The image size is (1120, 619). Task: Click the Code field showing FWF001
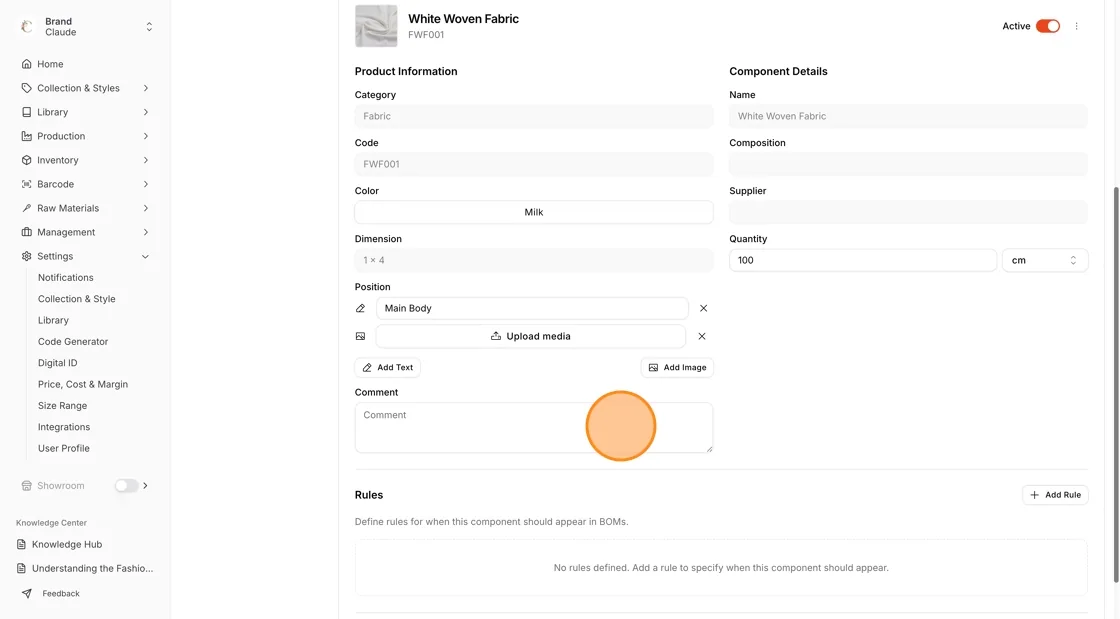click(x=534, y=164)
